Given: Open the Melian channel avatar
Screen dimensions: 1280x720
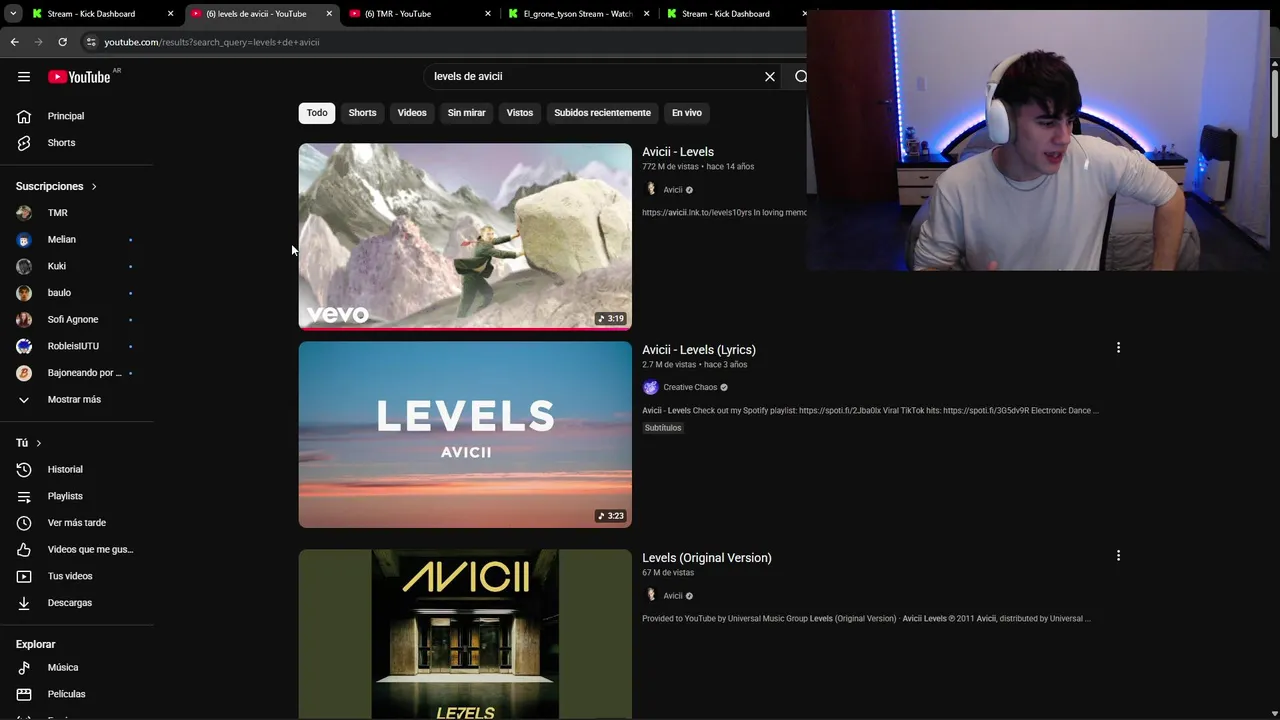Looking at the screenshot, I should click(x=24, y=239).
